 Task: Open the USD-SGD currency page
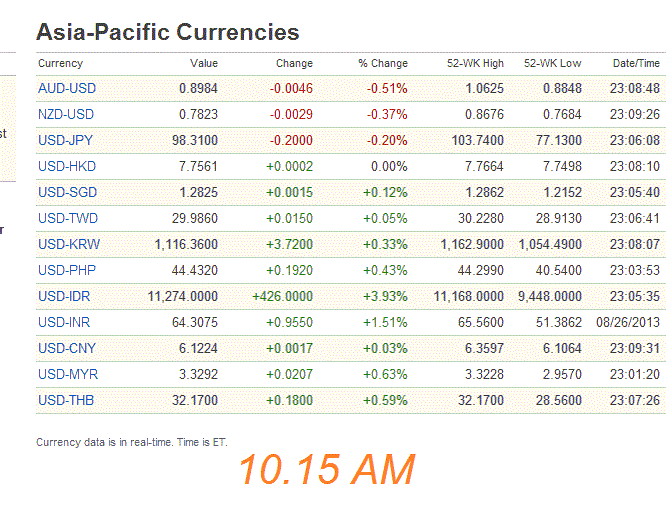click(67, 192)
